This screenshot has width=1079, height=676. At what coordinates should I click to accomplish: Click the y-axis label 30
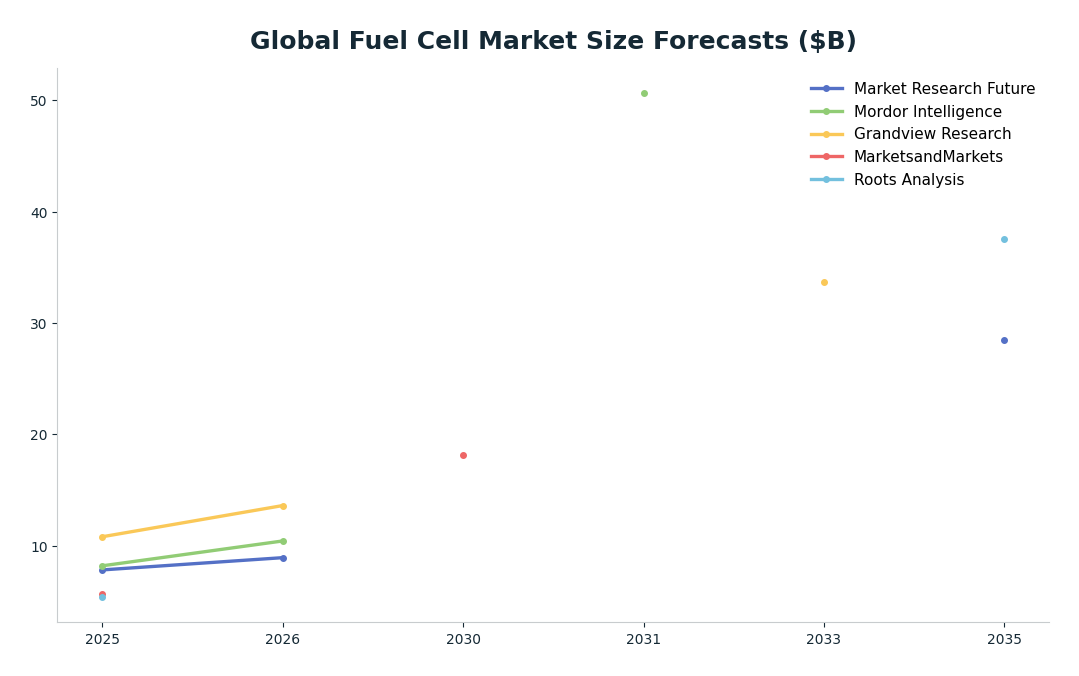pos(39,324)
